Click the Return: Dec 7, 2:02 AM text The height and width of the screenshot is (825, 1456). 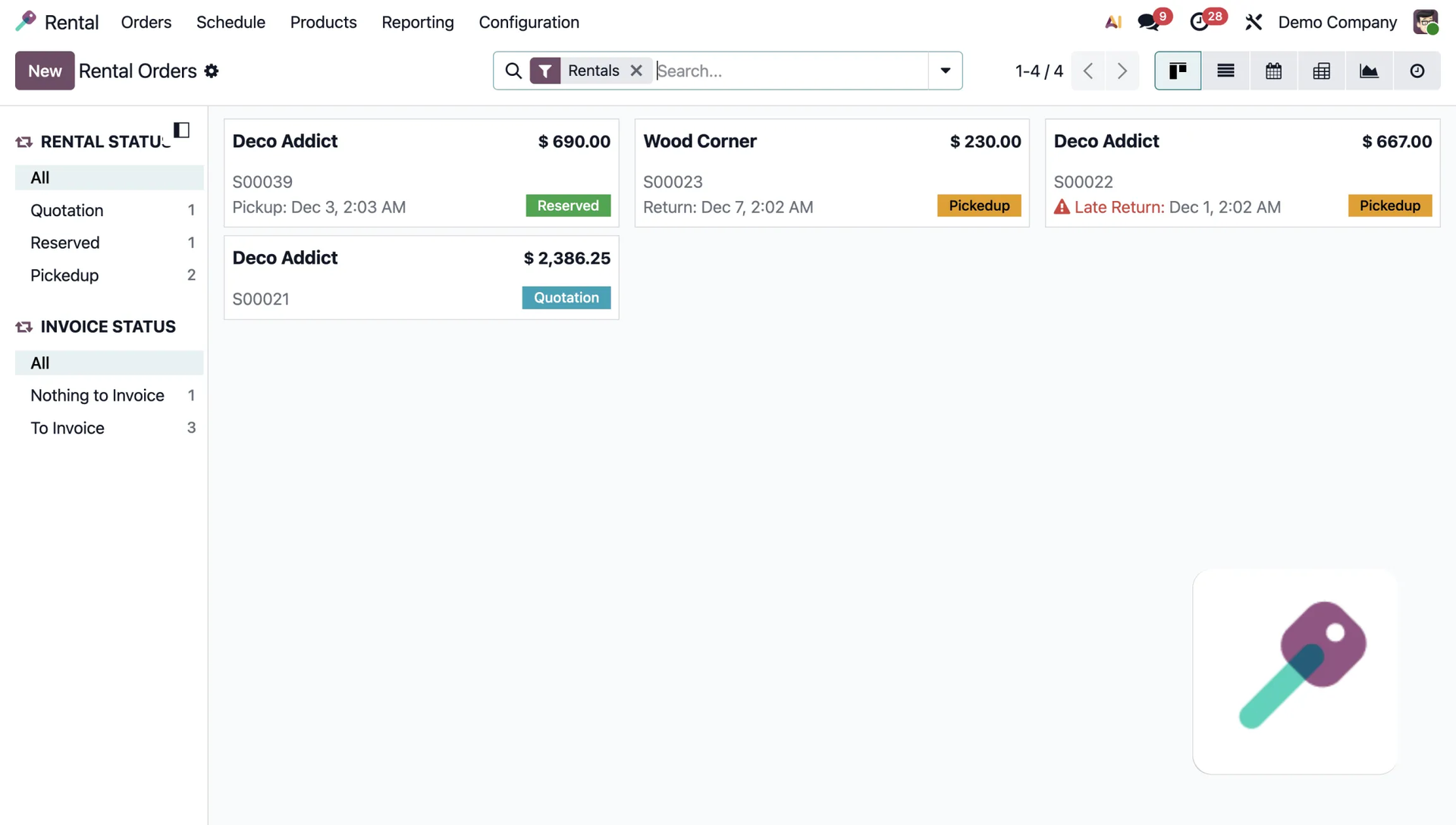(728, 207)
